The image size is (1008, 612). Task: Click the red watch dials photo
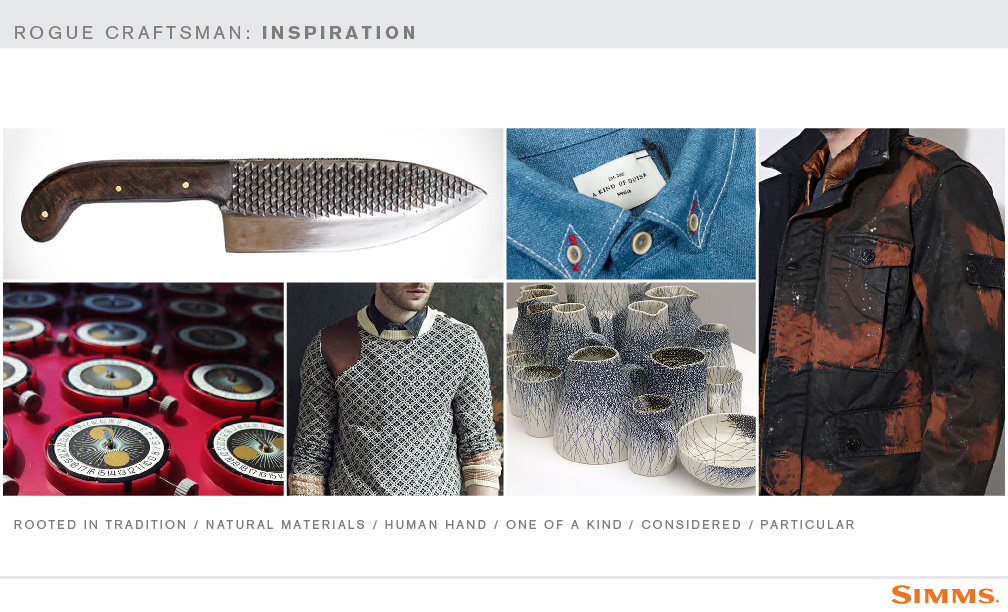[x=143, y=389]
